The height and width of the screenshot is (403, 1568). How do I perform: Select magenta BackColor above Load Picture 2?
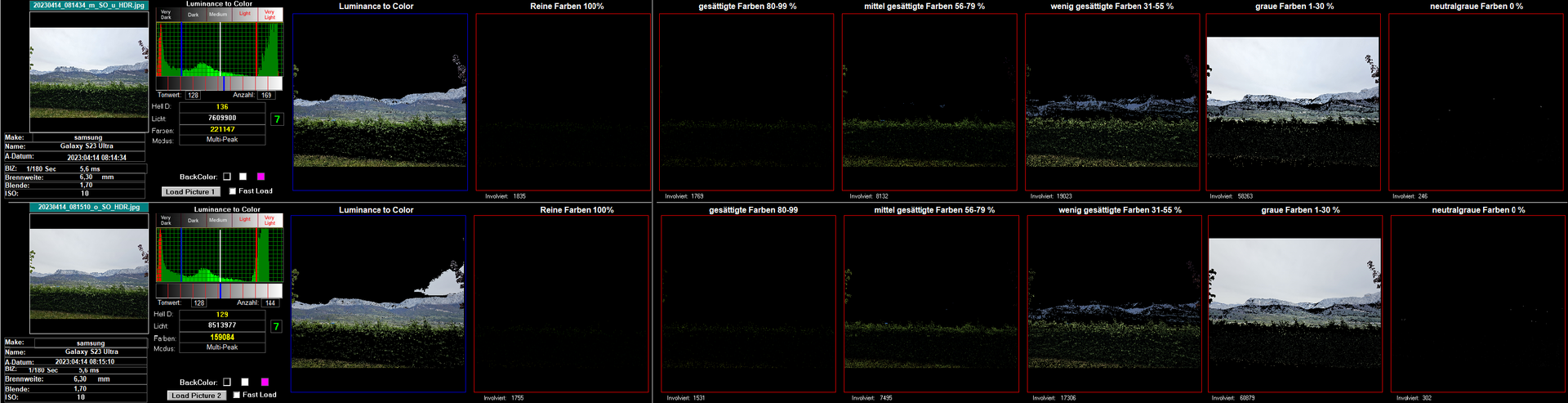pos(264,382)
